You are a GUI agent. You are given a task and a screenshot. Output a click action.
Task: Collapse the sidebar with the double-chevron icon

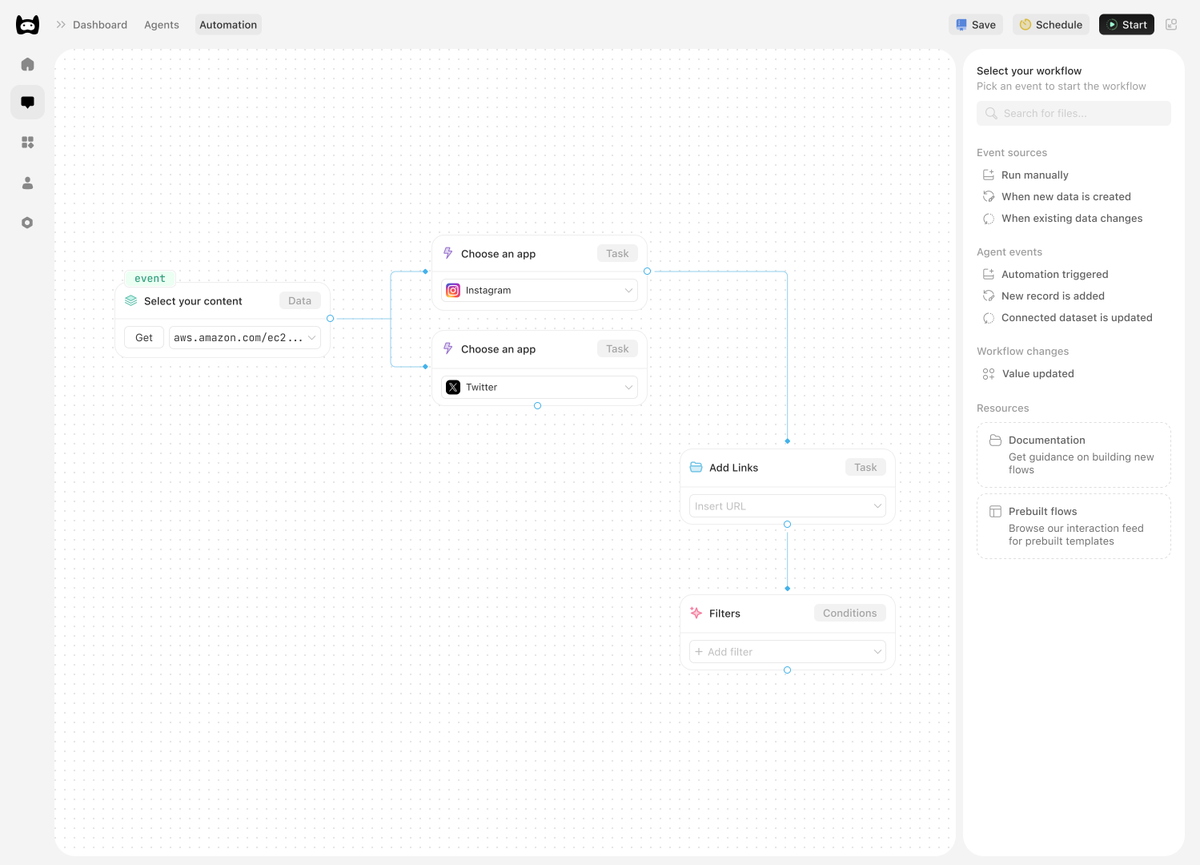(62, 24)
